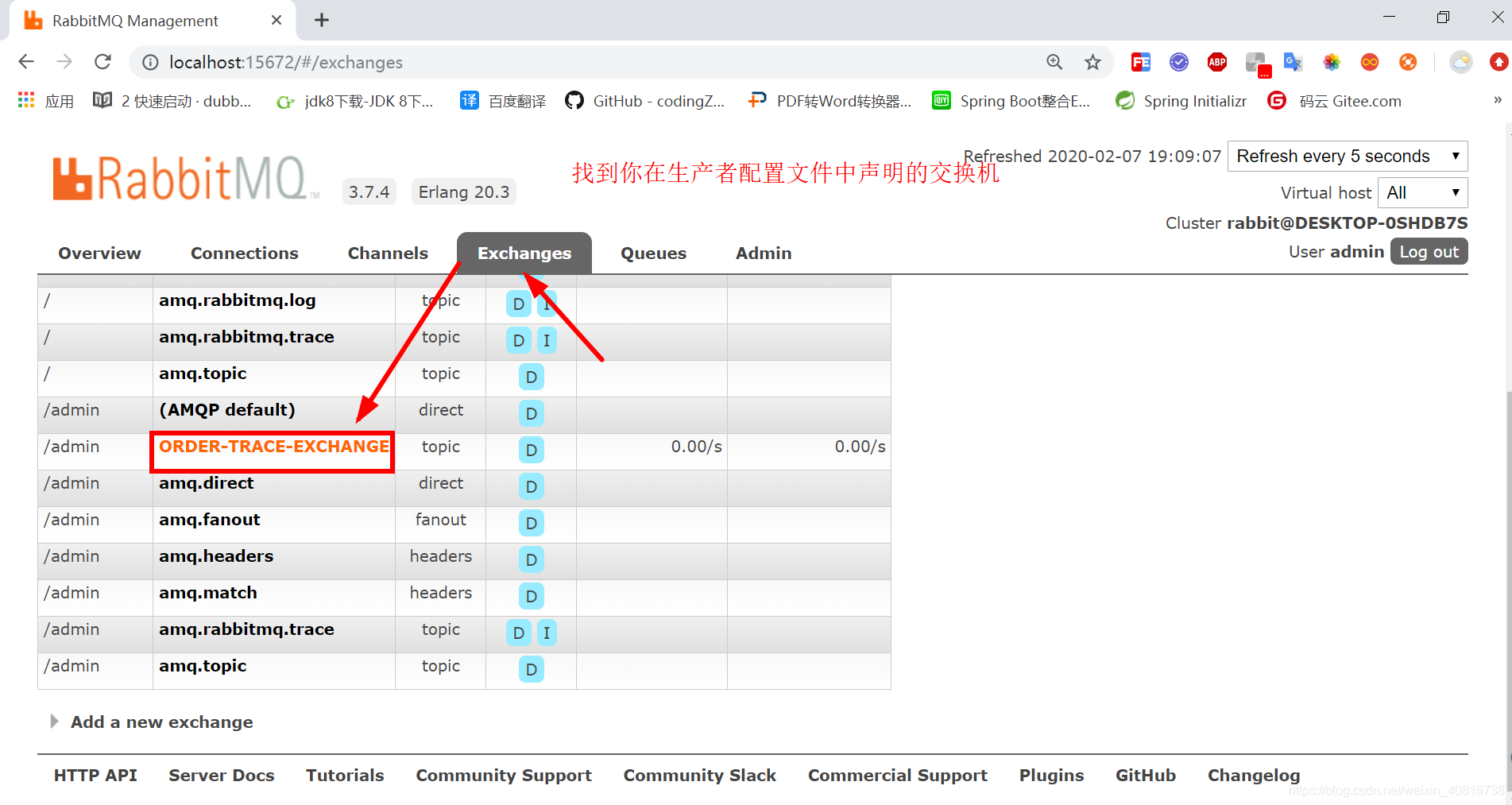The width and height of the screenshot is (1512, 805).
Task: Log out of admin user
Action: [x=1429, y=251]
